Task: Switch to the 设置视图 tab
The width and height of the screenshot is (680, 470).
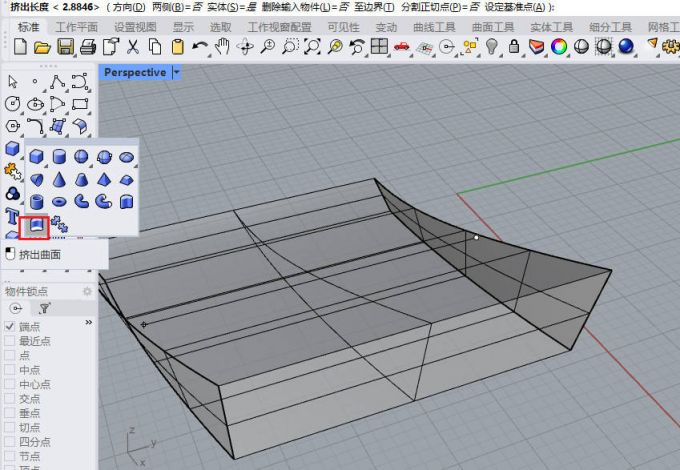Action: click(x=135, y=27)
